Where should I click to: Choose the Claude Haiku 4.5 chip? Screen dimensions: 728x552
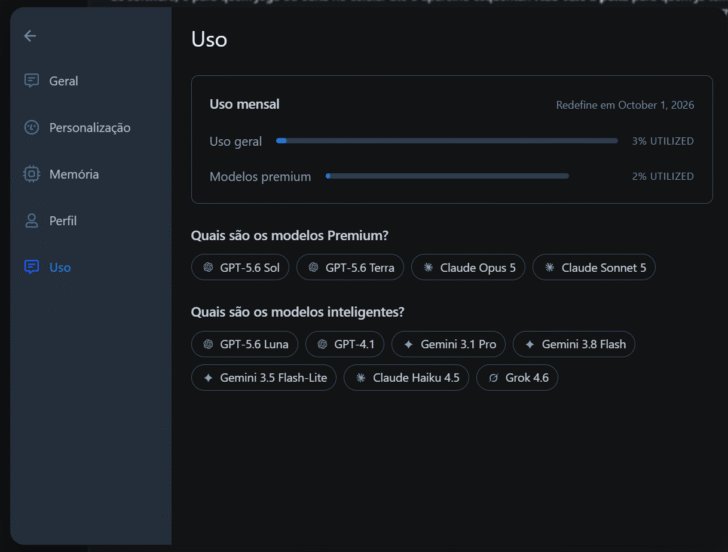406,378
